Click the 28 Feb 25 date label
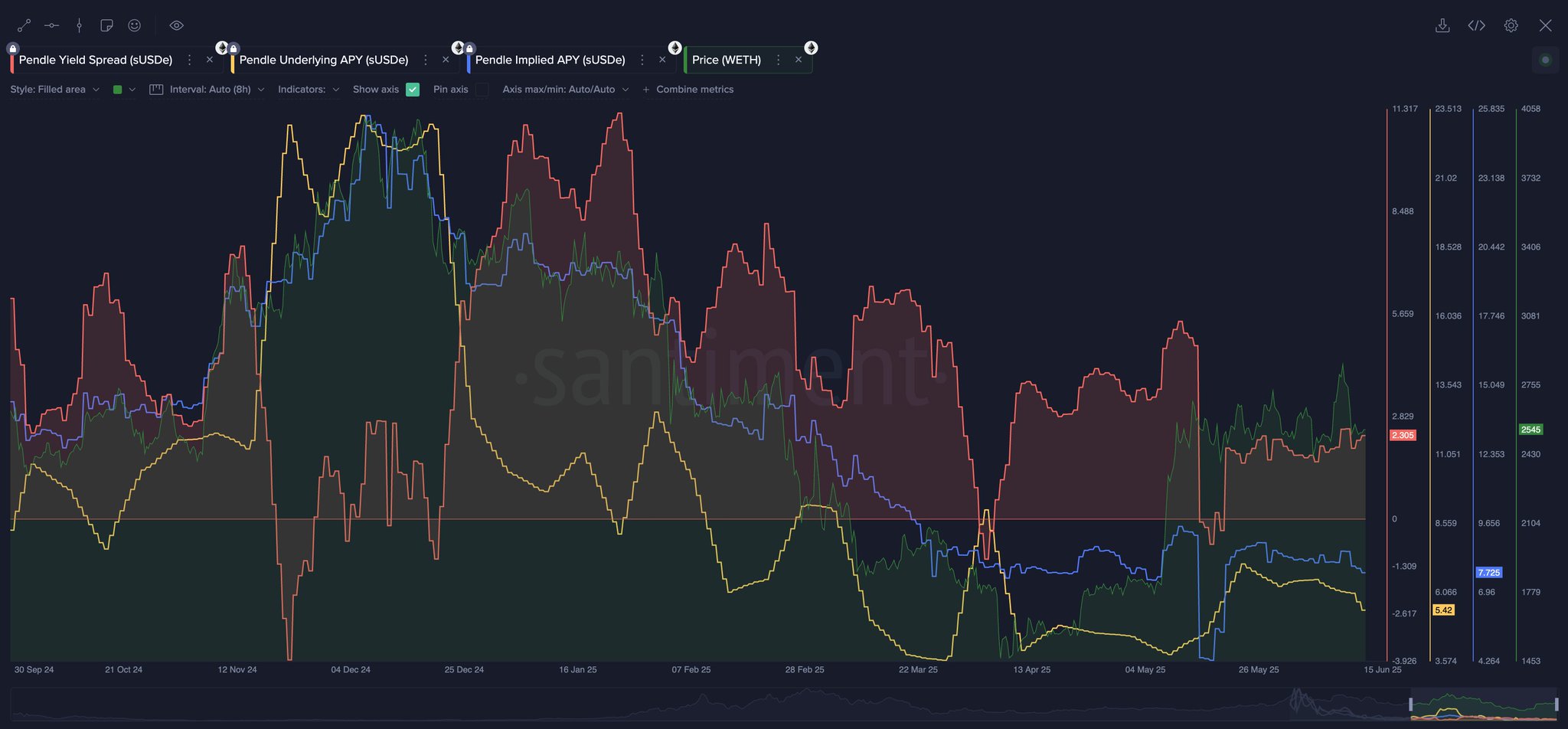 805,670
